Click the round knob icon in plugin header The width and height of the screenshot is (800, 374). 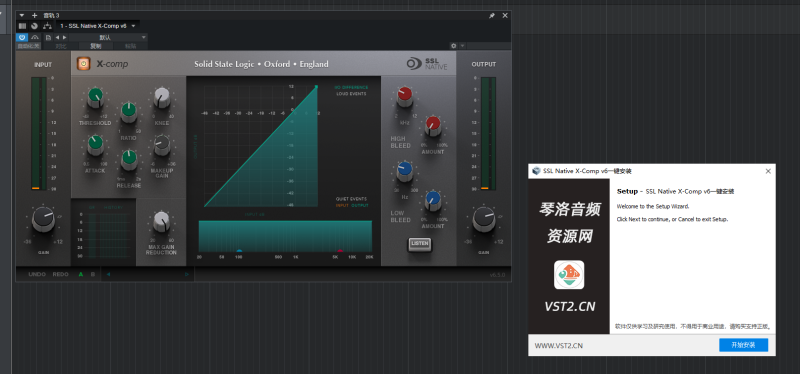pyautogui.click(x=34, y=26)
